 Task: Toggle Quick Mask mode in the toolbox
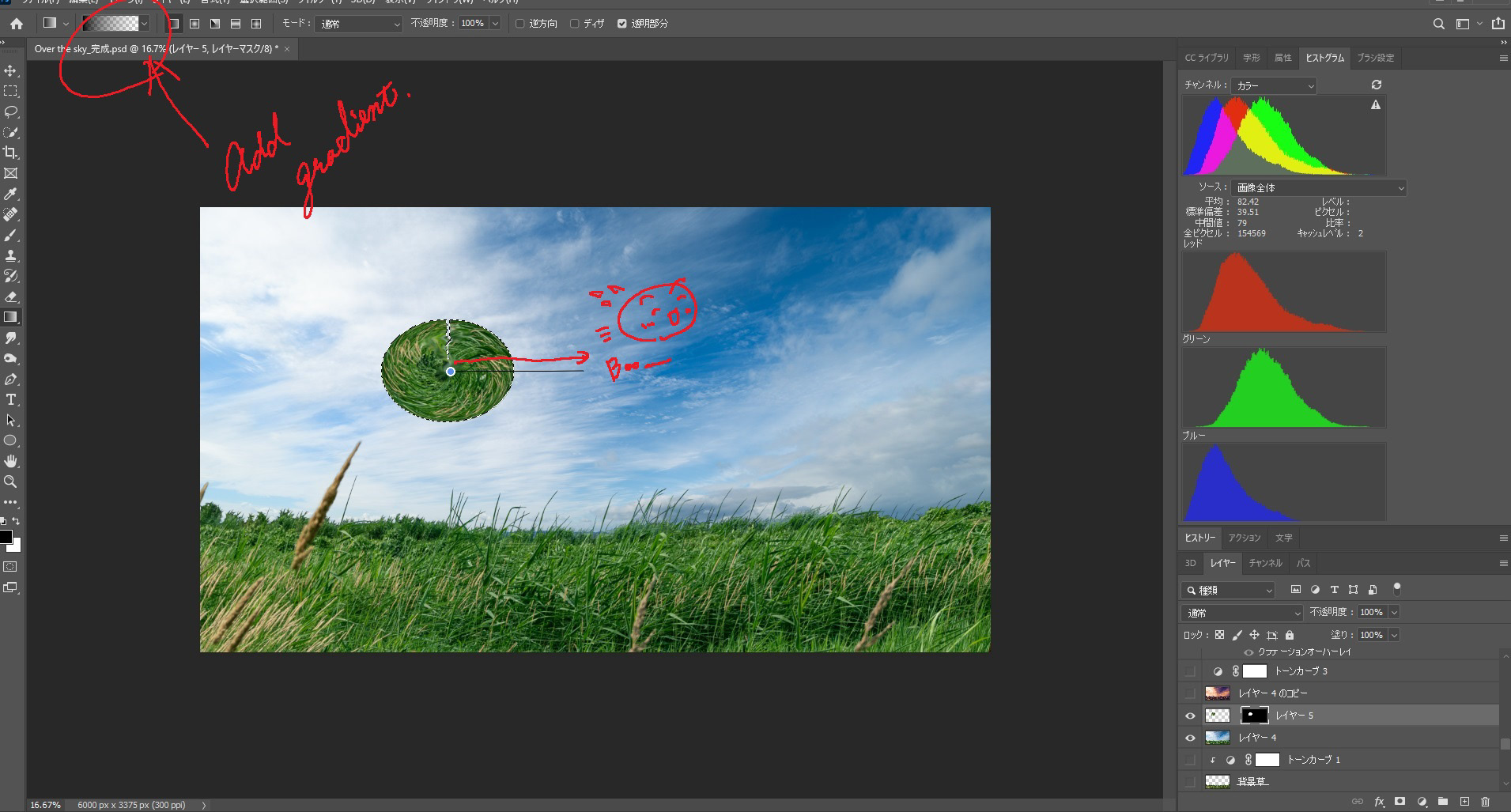click(10, 567)
